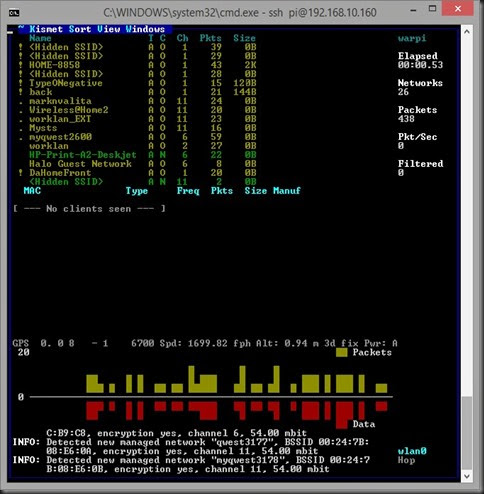484x494 pixels.
Task: Click the Data graph legend label
Action: tap(364, 424)
